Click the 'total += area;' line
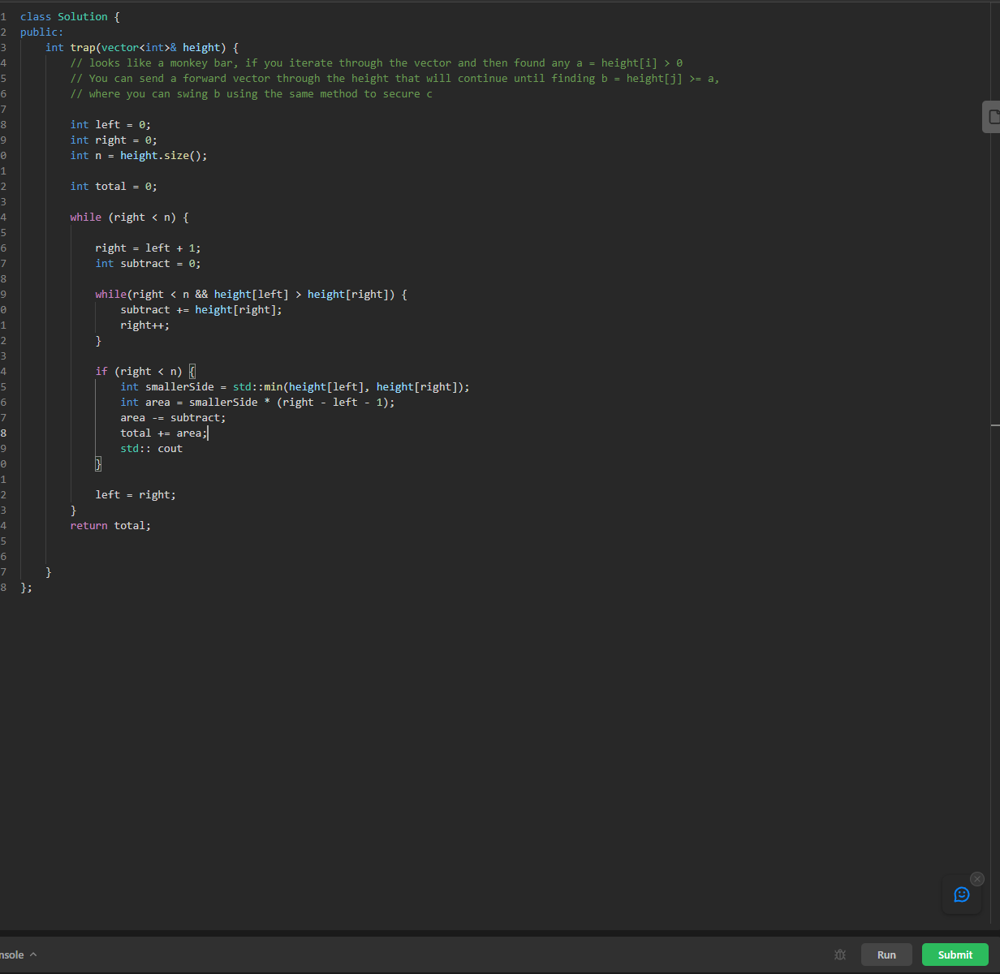The width and height of the screenshot is (1000, 974). 164,433
